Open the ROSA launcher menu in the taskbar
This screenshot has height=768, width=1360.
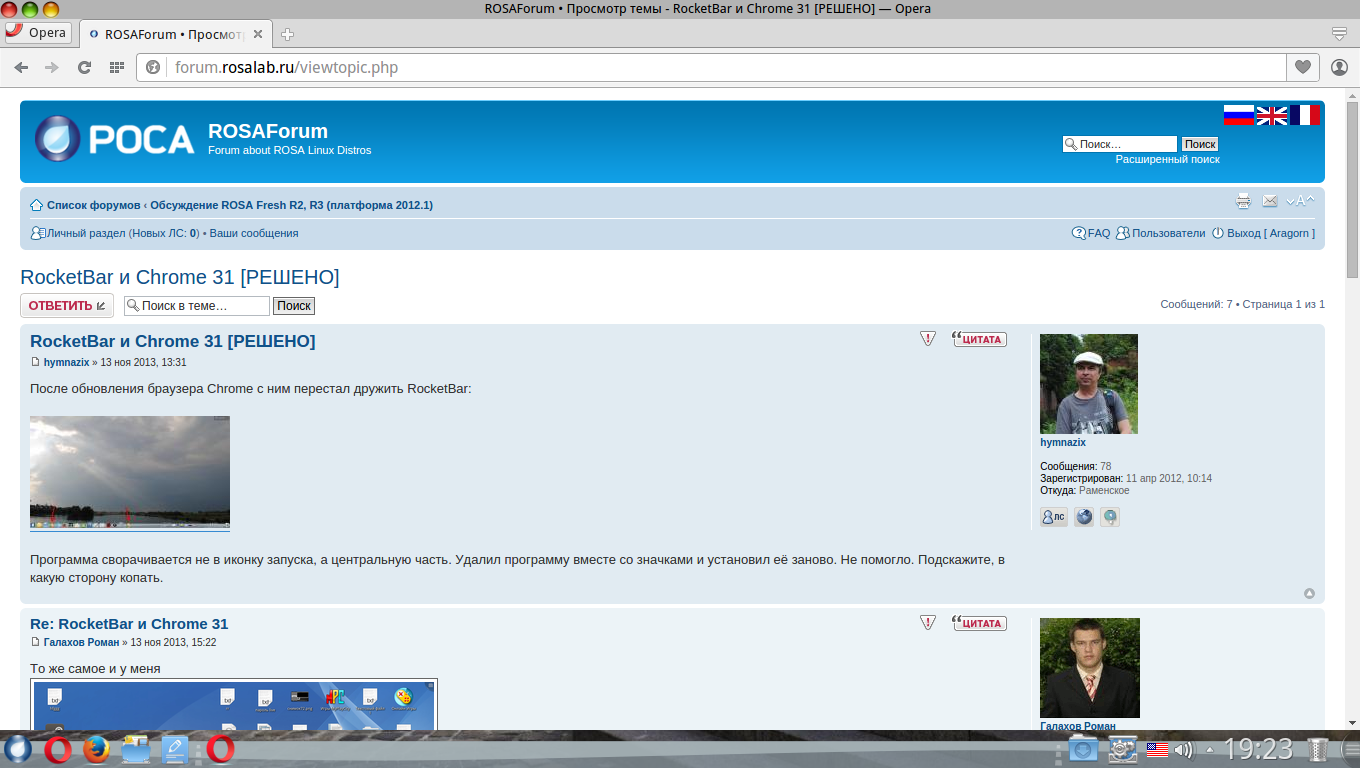coord(18,749)
